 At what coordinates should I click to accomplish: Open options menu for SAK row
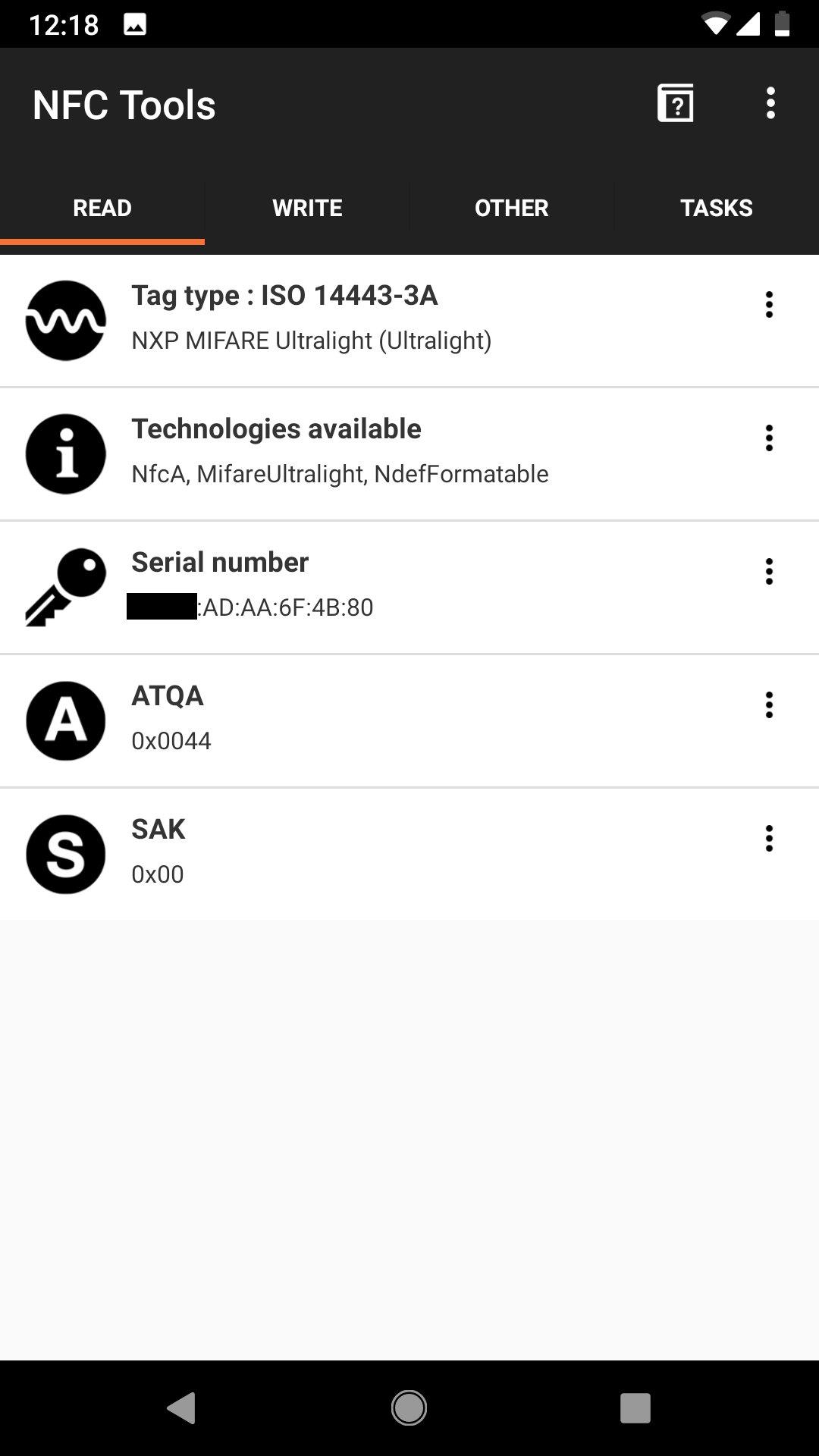pos(769,839)
